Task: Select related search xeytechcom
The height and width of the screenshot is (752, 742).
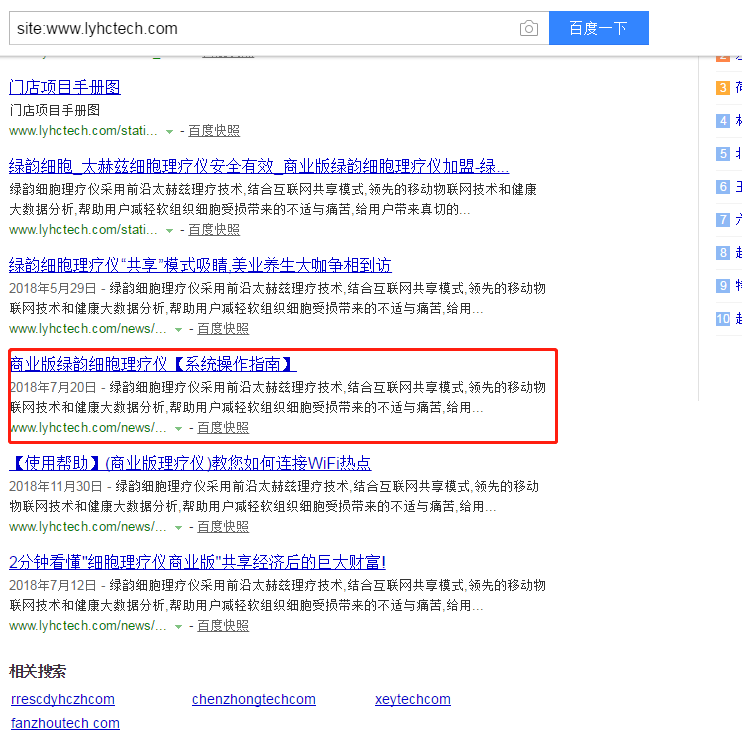Action: click(x=413, y=699)
